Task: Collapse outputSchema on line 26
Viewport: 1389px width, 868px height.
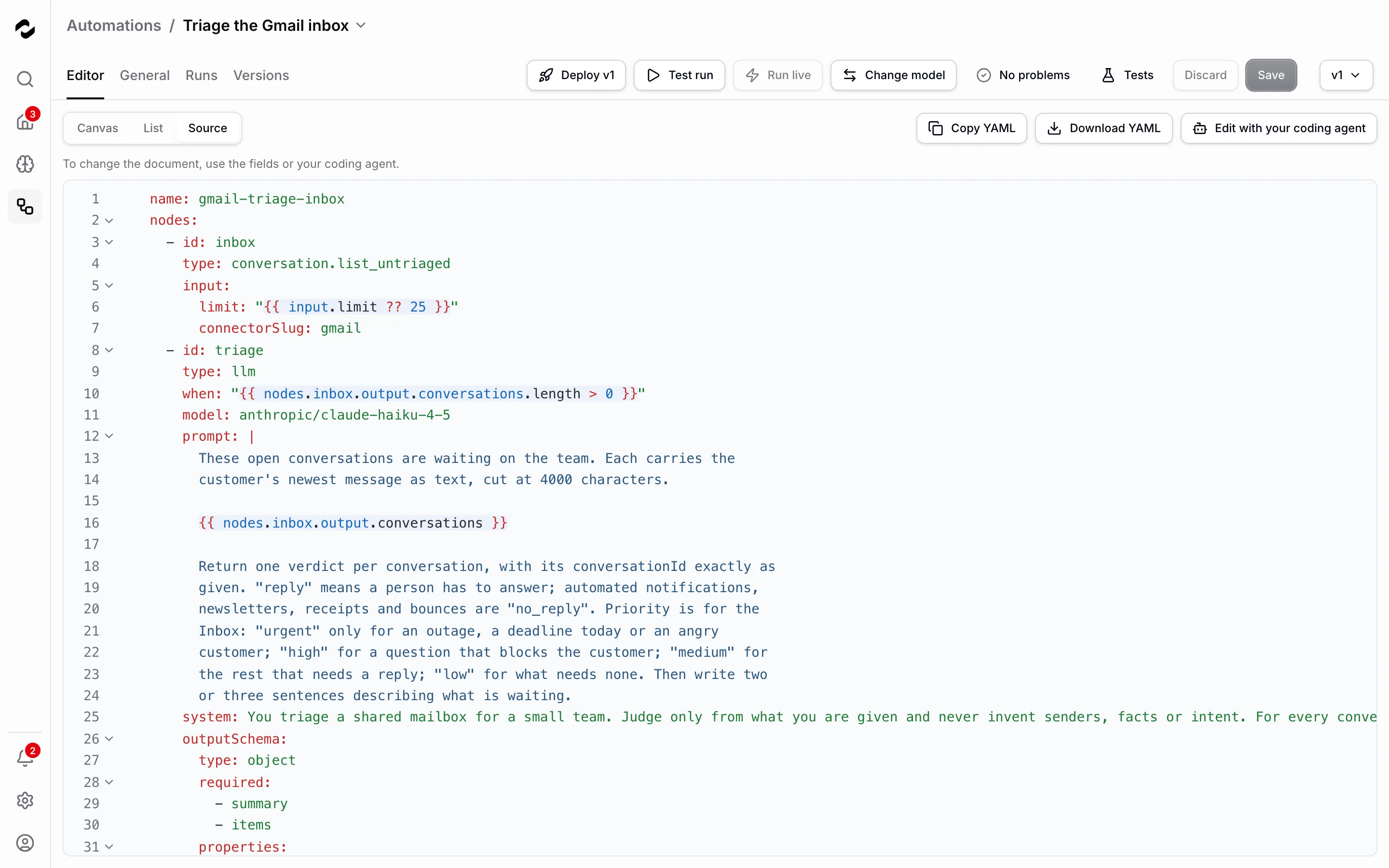Action: [x=109, y=739]
